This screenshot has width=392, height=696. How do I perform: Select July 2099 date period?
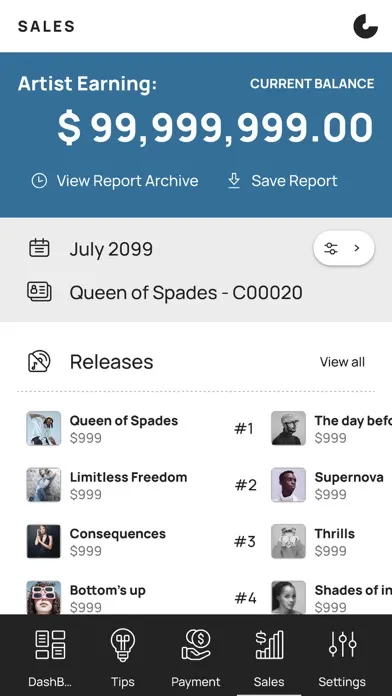click(x=111, y=249)
